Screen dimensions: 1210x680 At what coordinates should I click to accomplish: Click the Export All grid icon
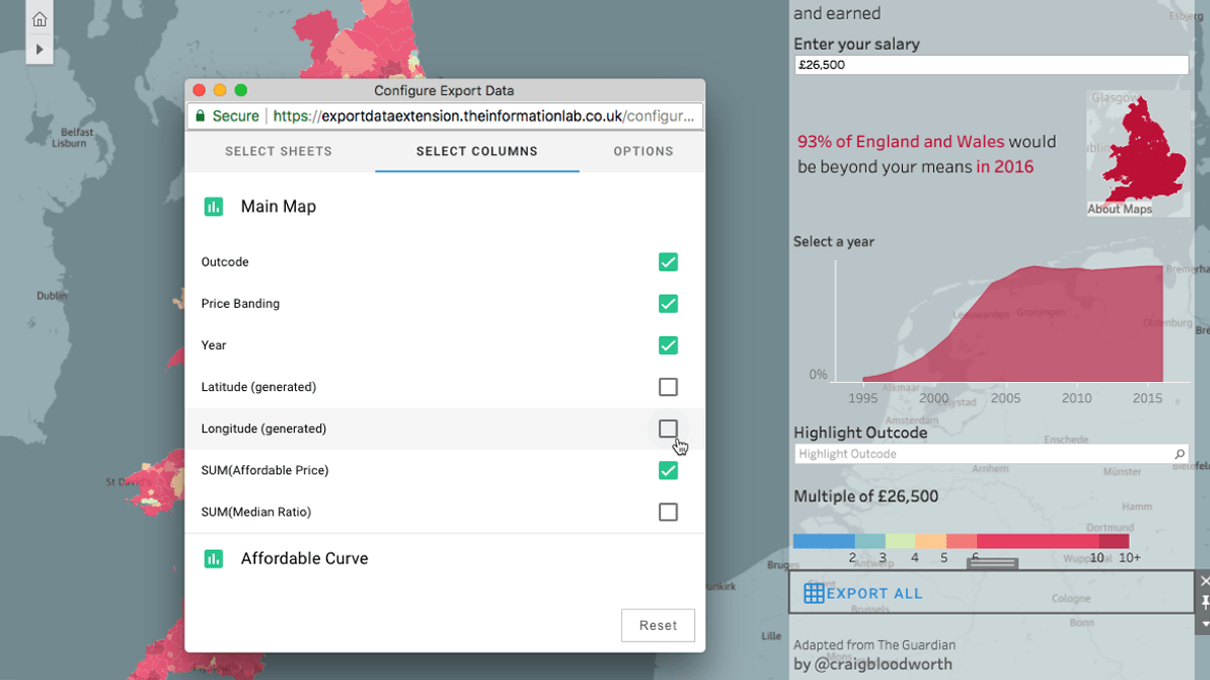(814, 593)
